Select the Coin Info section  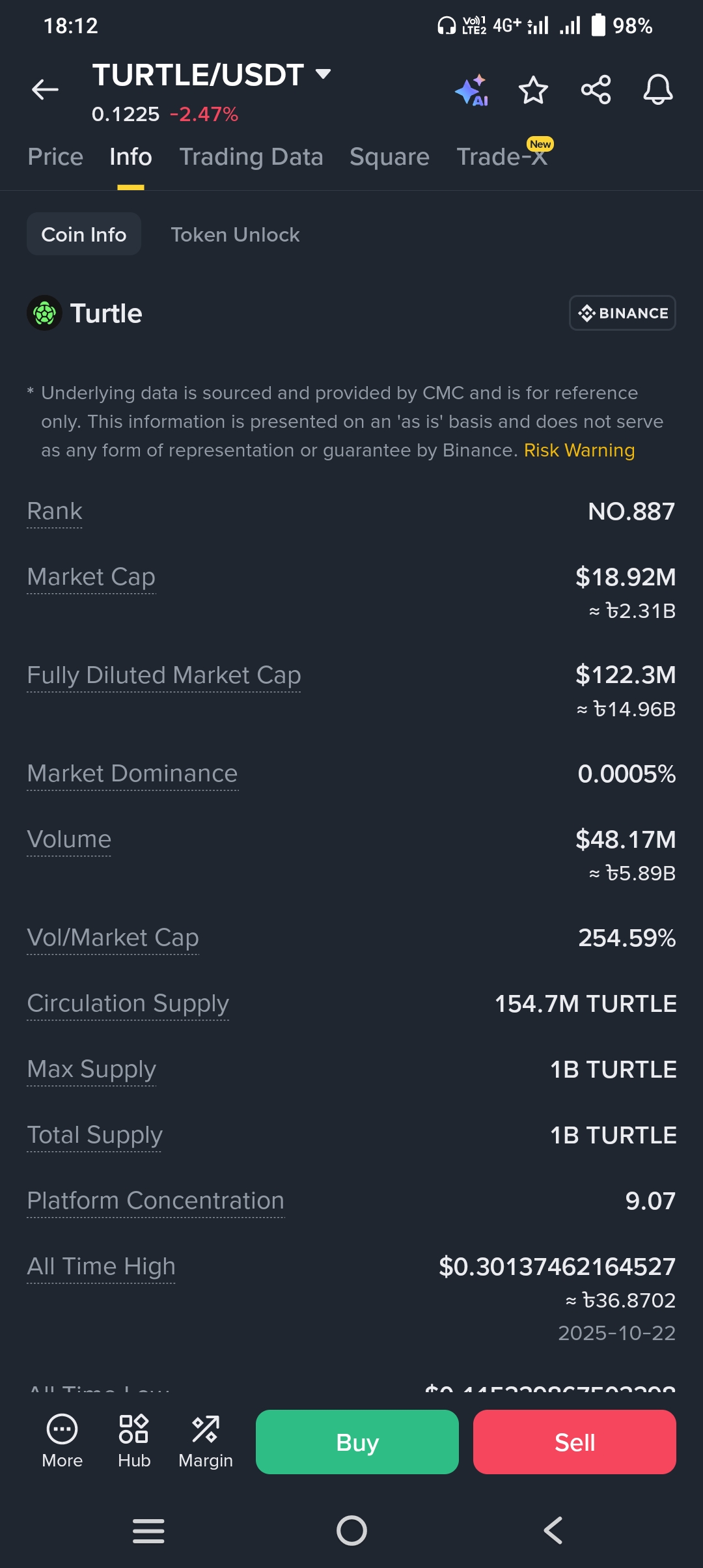(x=84, y=234)
